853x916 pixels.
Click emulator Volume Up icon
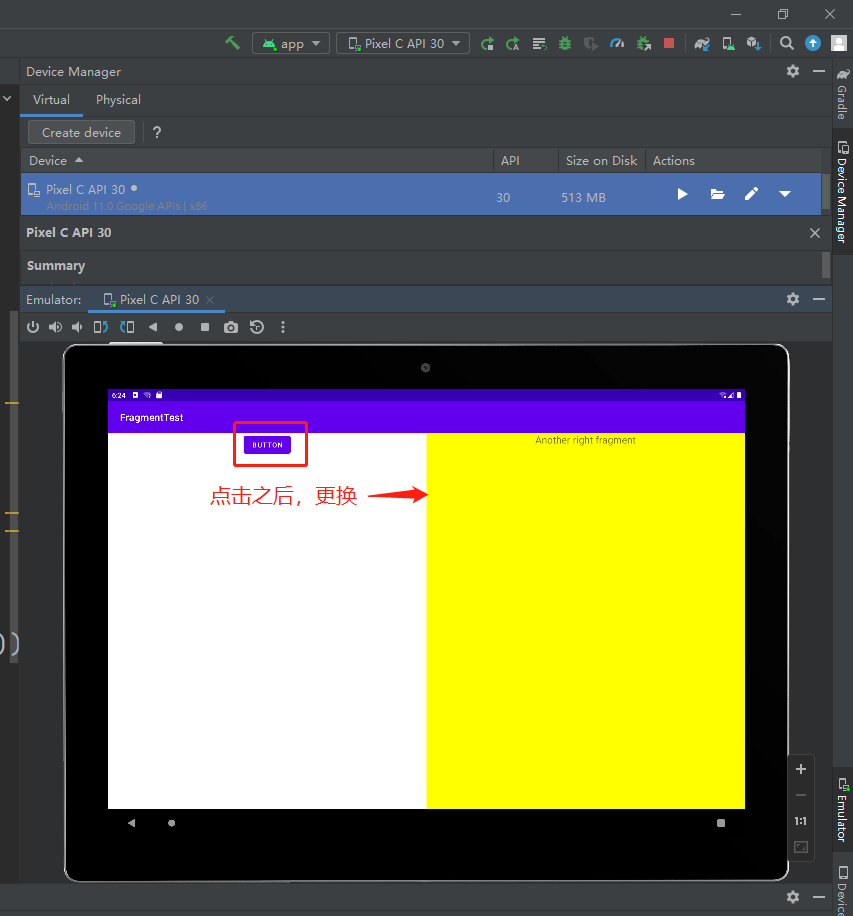[x=56, y=327]
